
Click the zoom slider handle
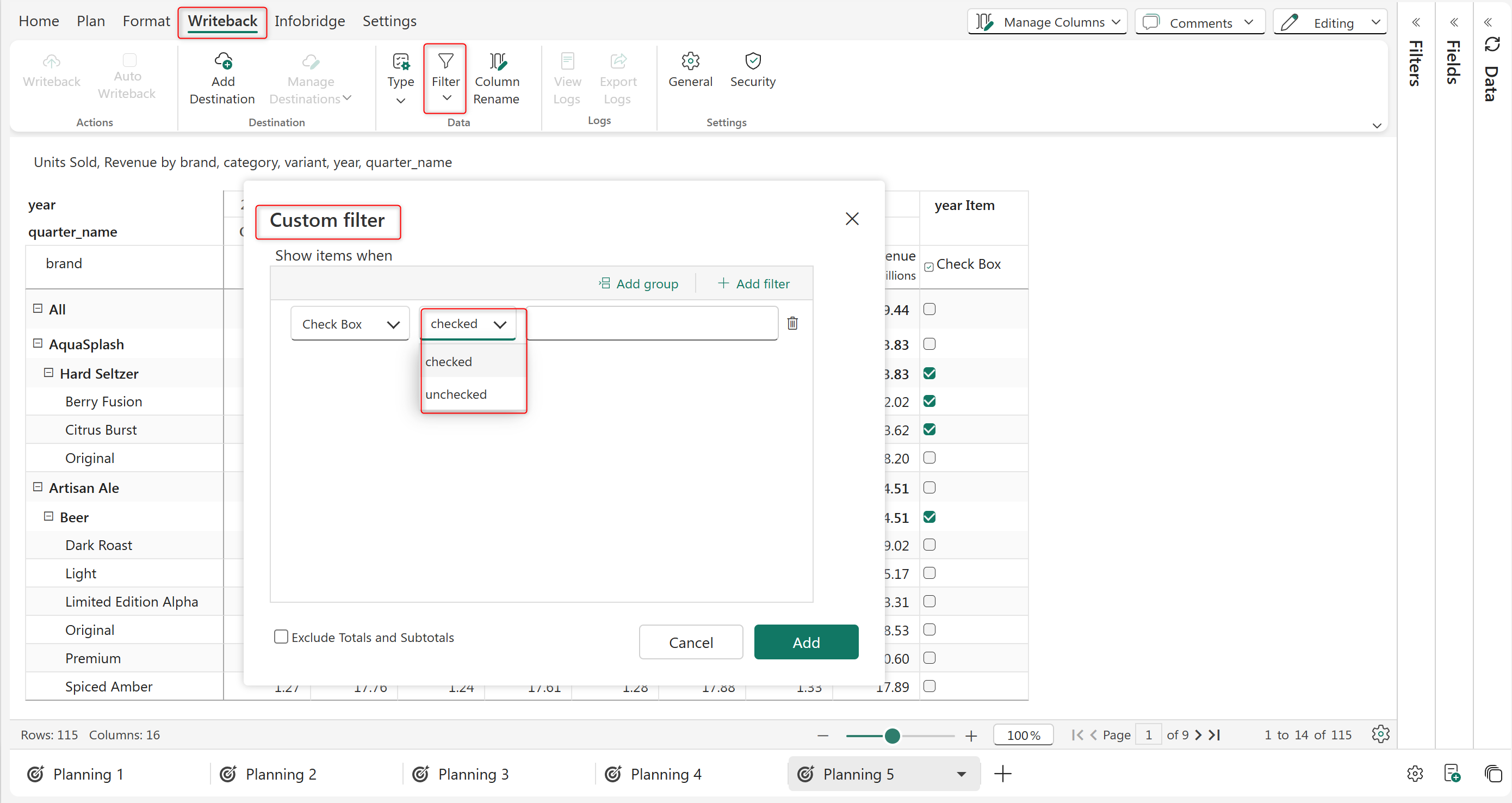(x=891, y=736)
